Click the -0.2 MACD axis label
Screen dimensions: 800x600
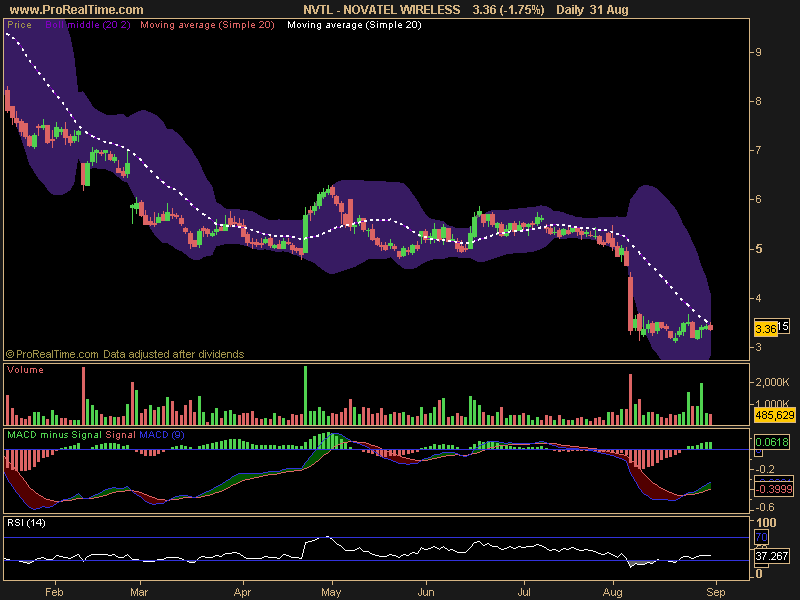tap(765, 469)
